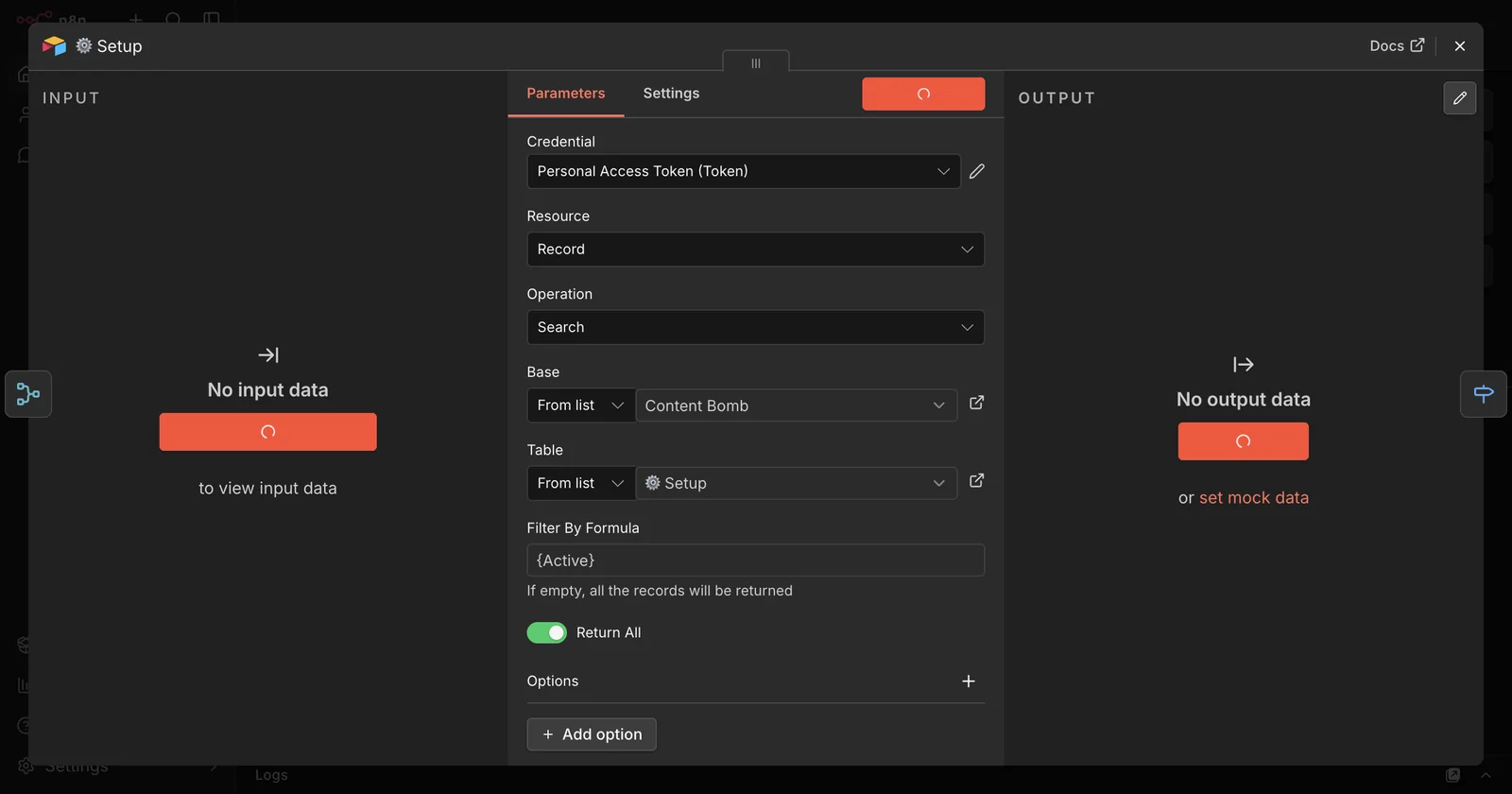Click the previous node button on left edge

[28, 394]
